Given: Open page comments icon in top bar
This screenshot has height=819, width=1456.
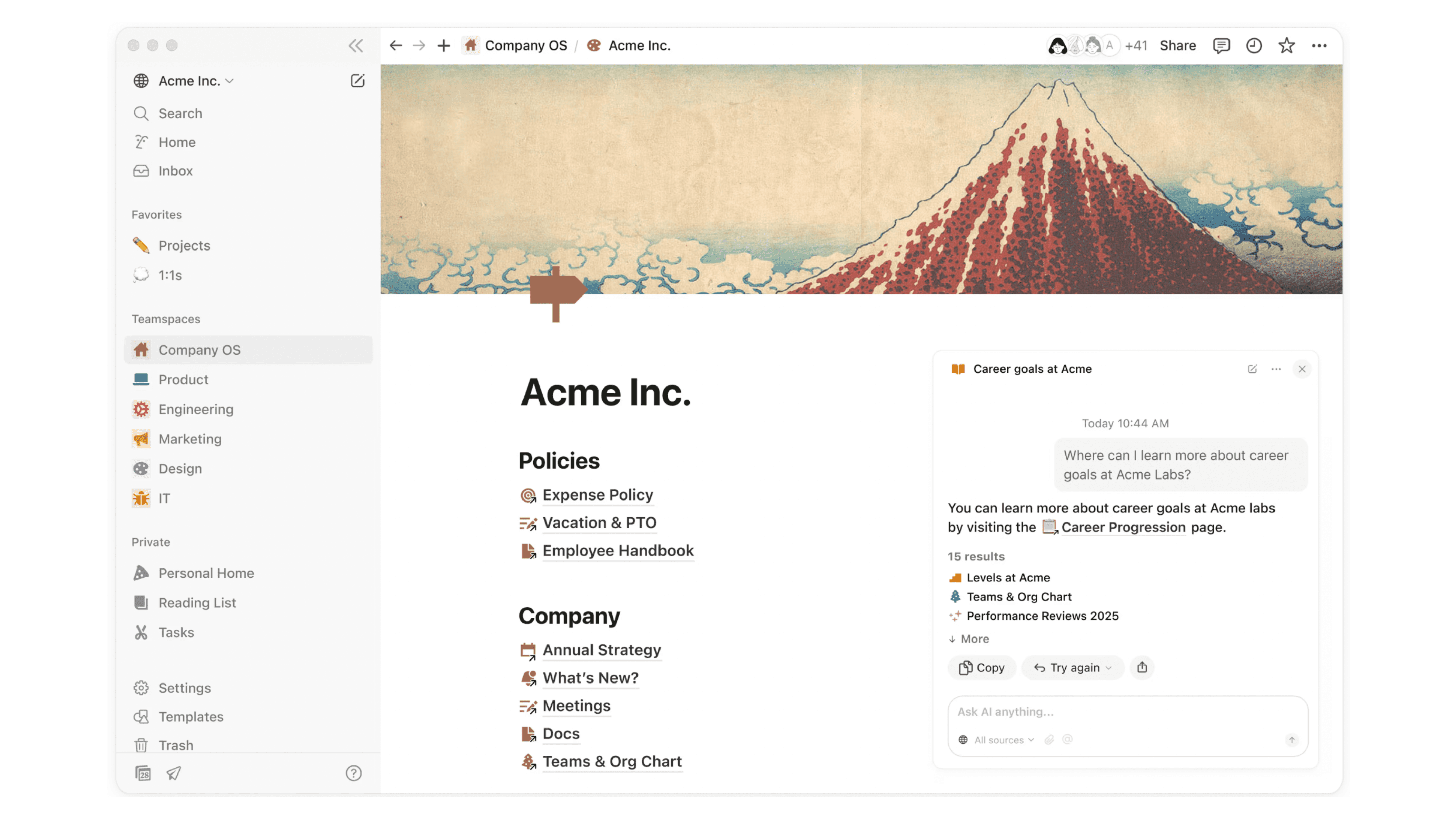Looking at the screenshot, I should tap(1221, 46).
